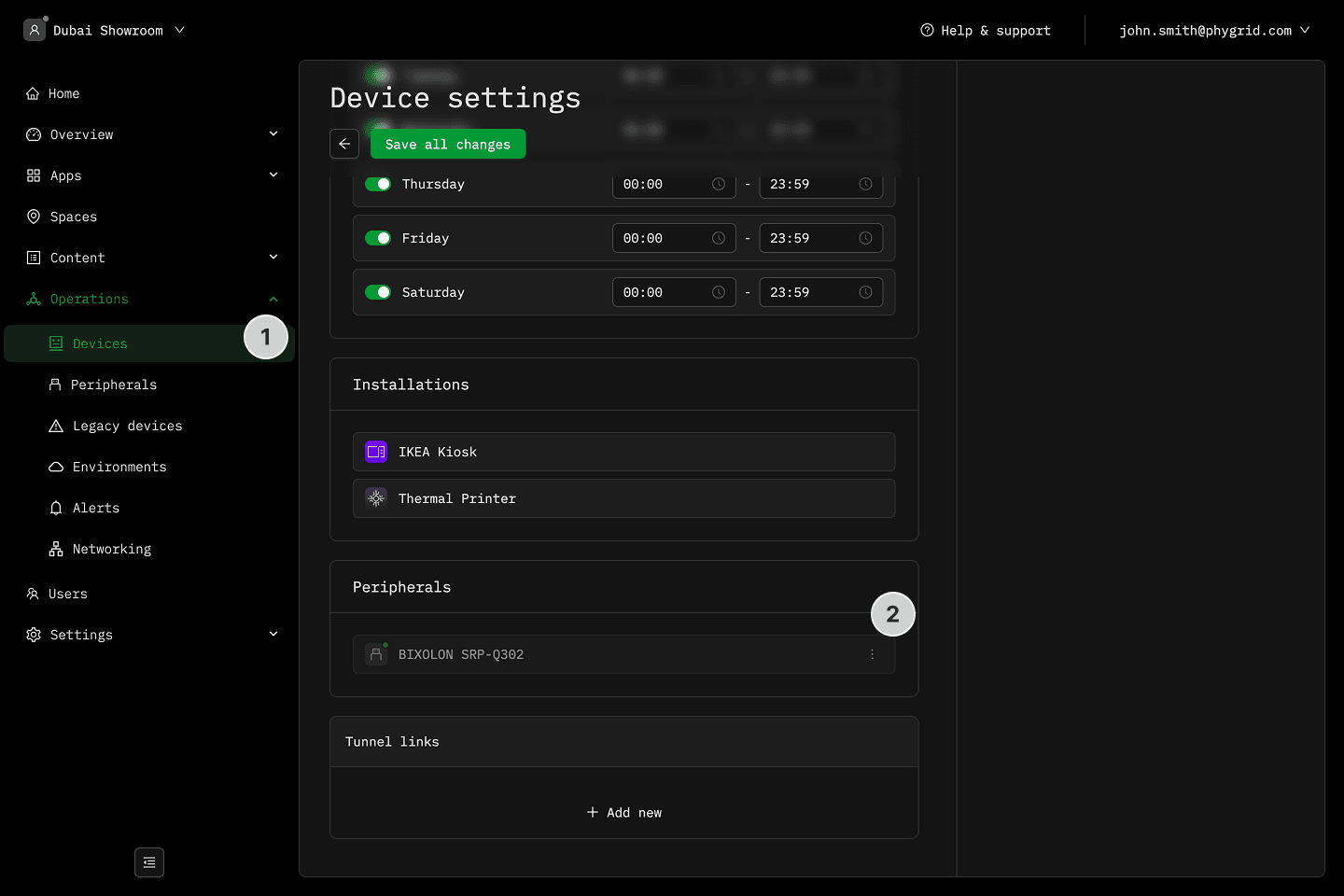The width and height of the screenshot is (1344, 896).
Task: Open the BIXOLON SRP-Q302 three-dot menu
Action: coord(872,654)
